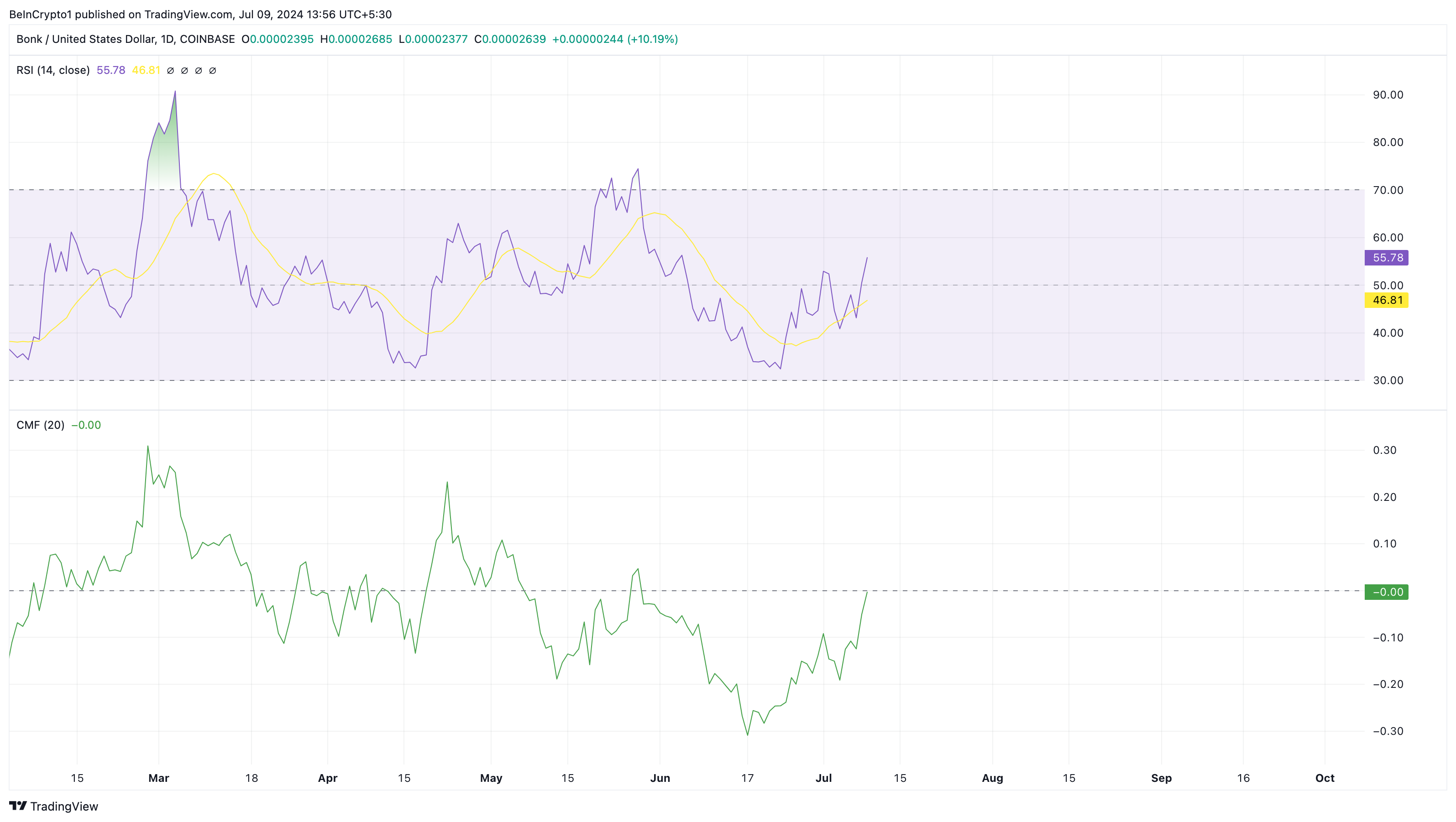This screenshot has width=1456, height=822.
Task: Click the TradingView text at bottom left
Action: [64, 806]
